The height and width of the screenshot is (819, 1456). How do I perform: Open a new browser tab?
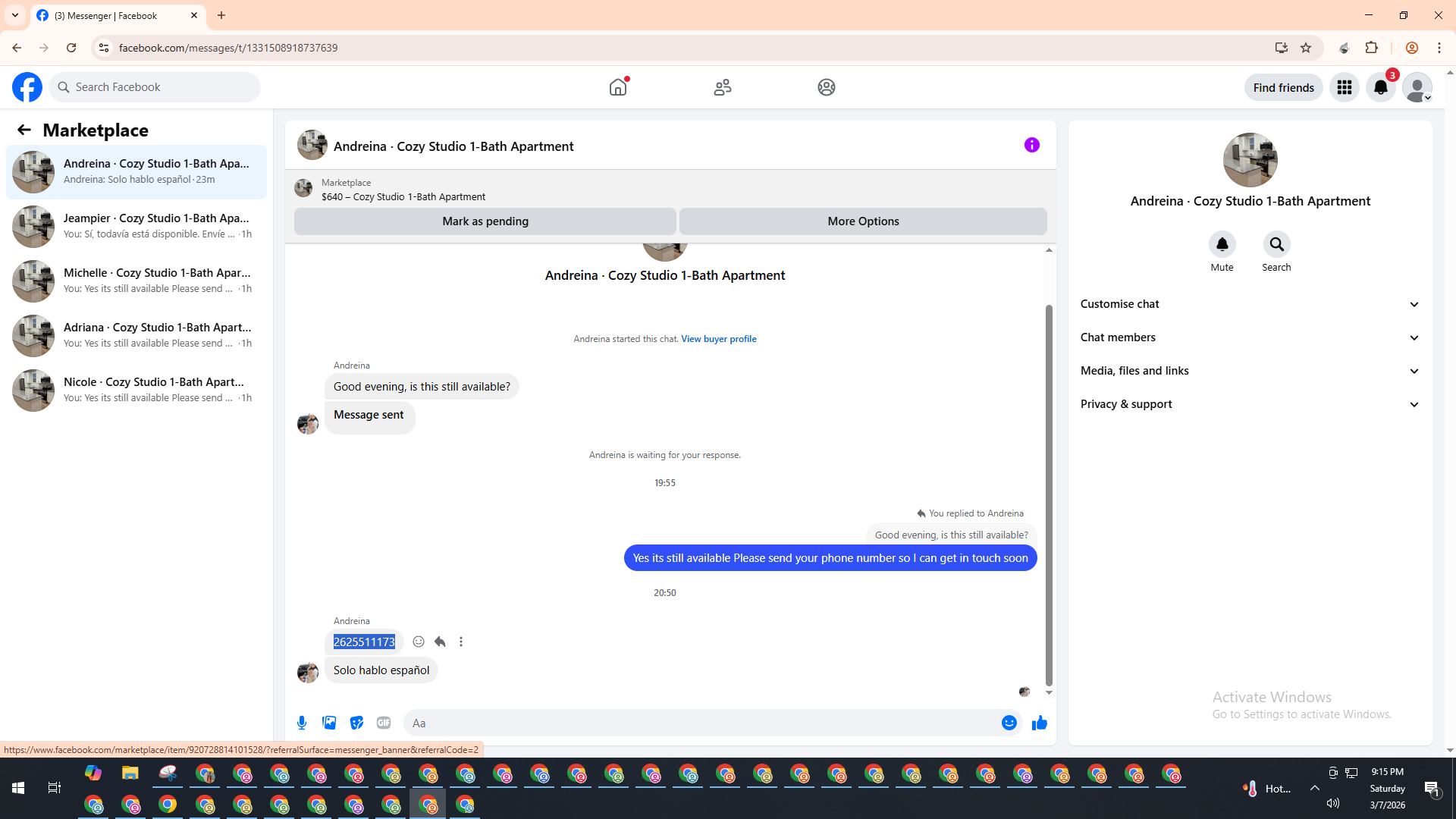coord(221,15)
